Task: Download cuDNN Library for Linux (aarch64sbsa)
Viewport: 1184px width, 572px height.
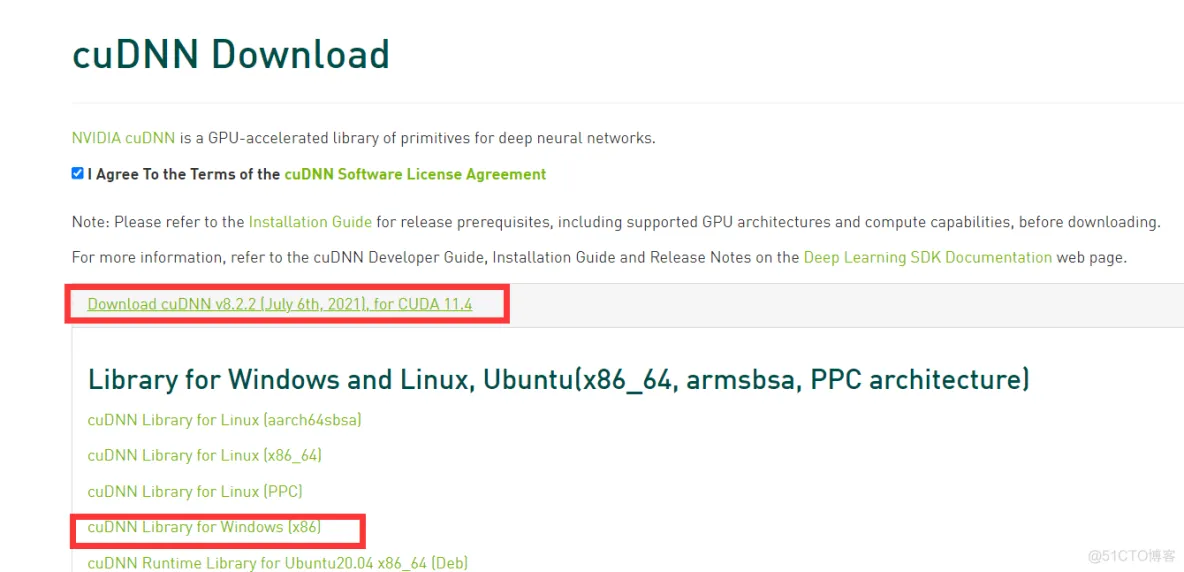Action: pyautogui.click(x=224, y=420)
